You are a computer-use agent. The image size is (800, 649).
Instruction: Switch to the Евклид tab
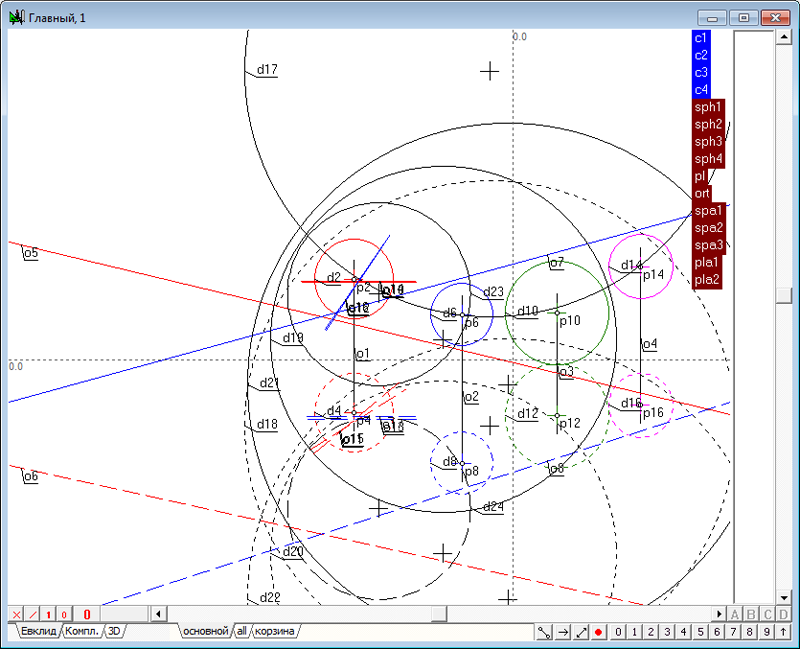pos(38,632)
